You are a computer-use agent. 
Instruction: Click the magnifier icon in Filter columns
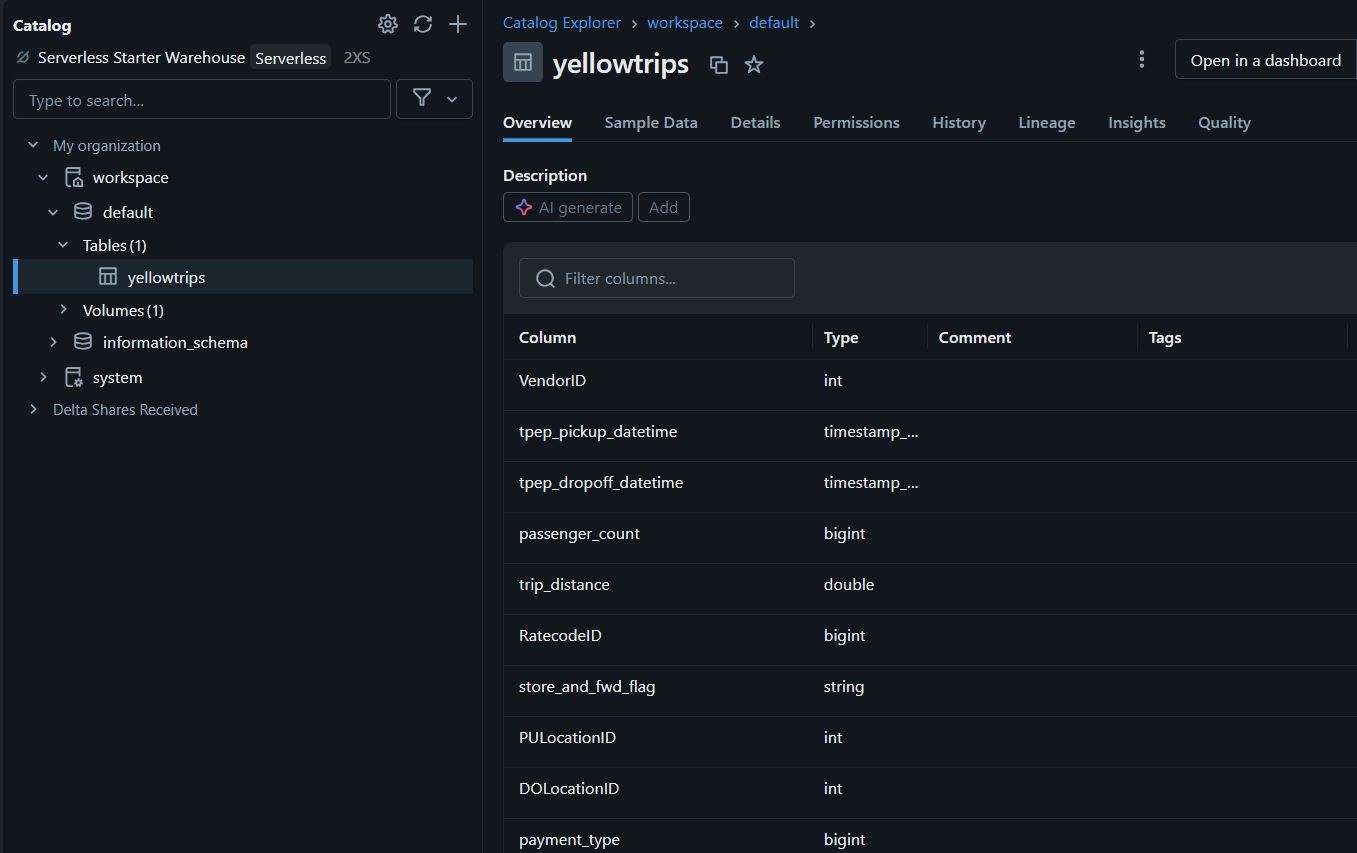point(545,278)
